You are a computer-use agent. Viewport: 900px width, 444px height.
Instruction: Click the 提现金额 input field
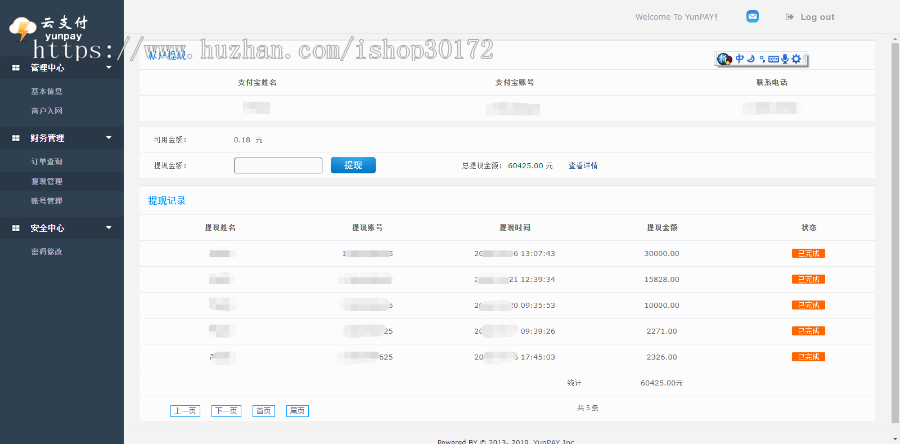tap(278, 166)
